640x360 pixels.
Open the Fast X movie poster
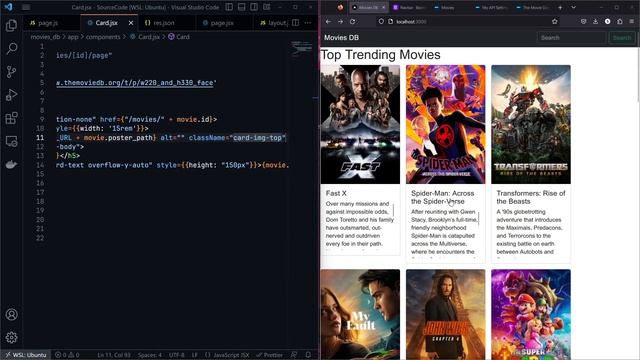[360, 124]
